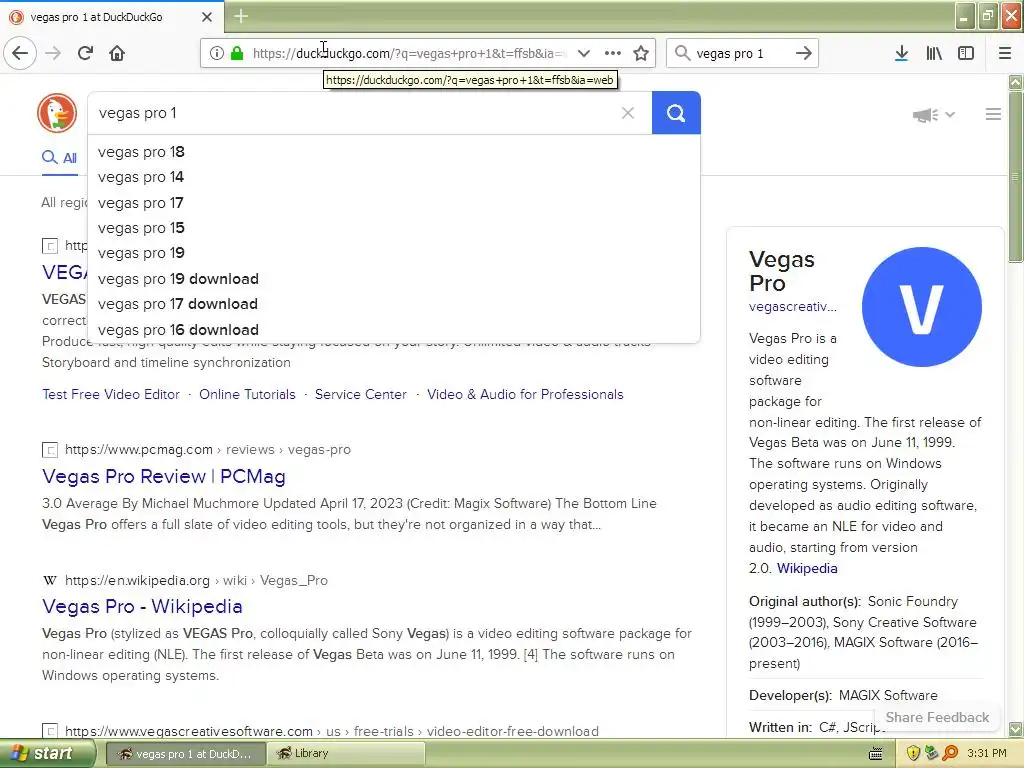Viewport: 1024px width, 768px height.
Task: Close the vegas pro 1 tab
Action: point(207,17)
